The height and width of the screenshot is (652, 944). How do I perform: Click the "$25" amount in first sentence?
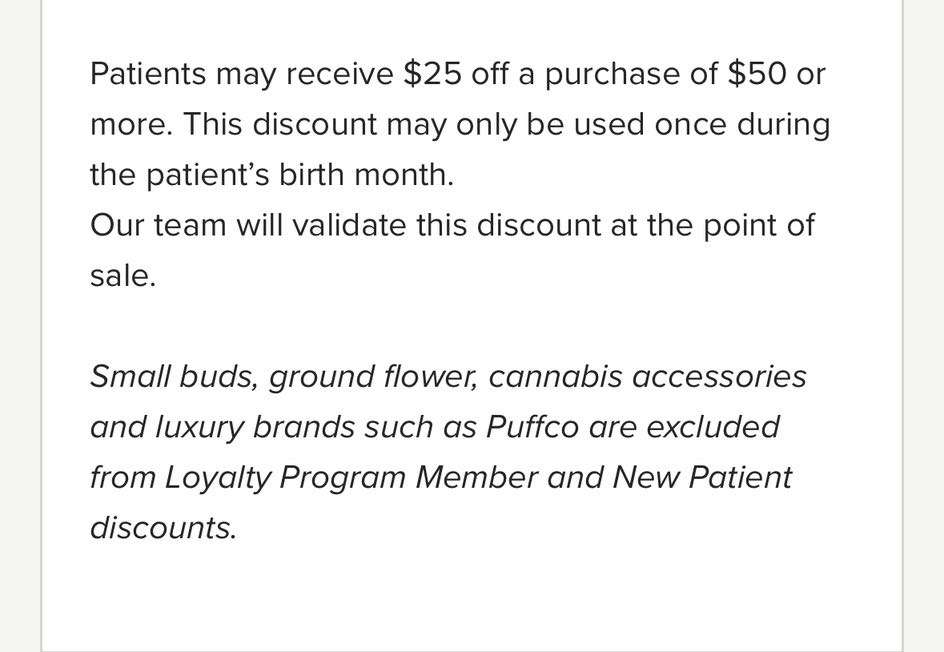[x=433, y=73]
